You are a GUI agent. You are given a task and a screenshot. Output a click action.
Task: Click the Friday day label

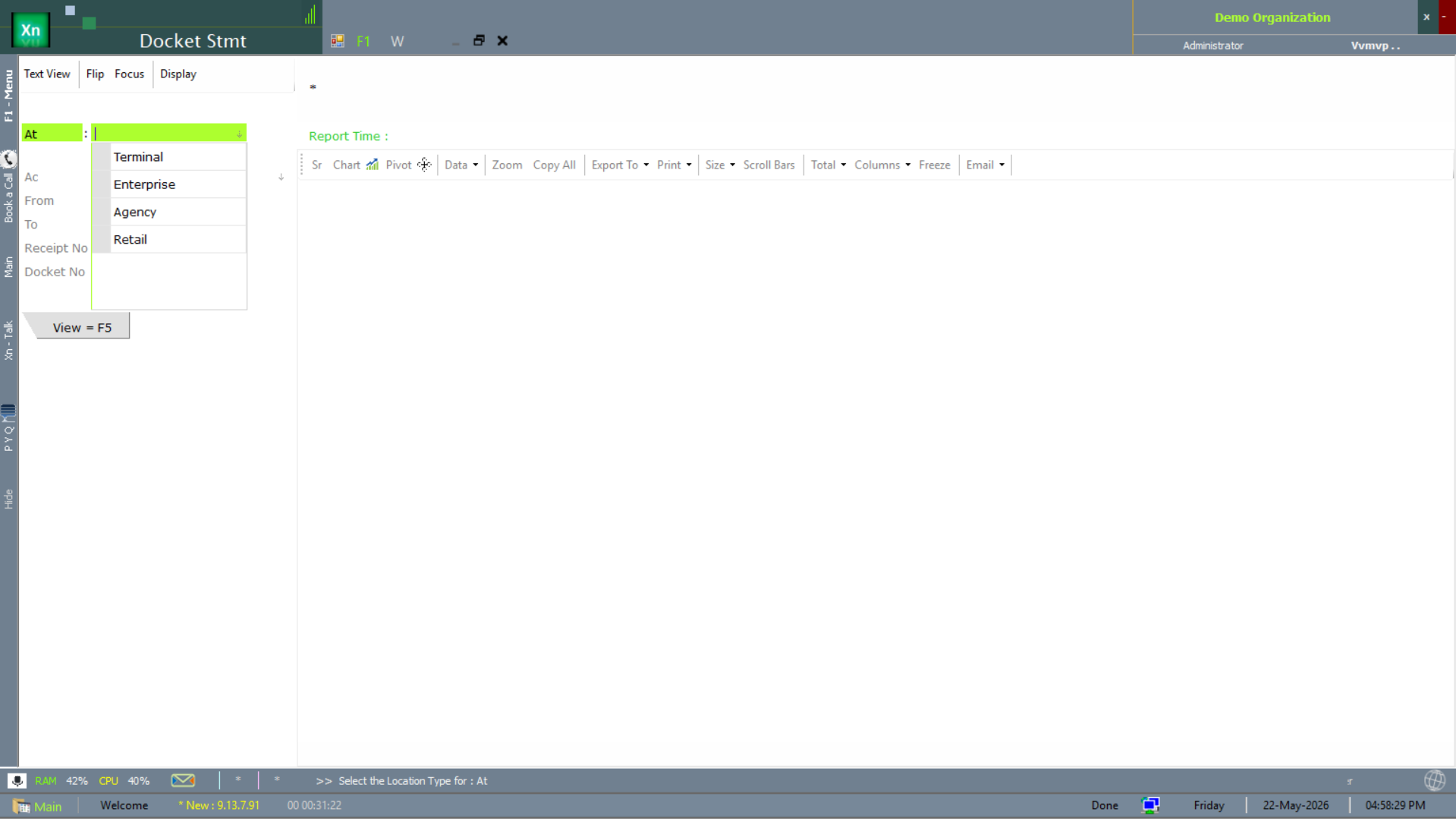pyautogui.click(x=1209, y=805)
